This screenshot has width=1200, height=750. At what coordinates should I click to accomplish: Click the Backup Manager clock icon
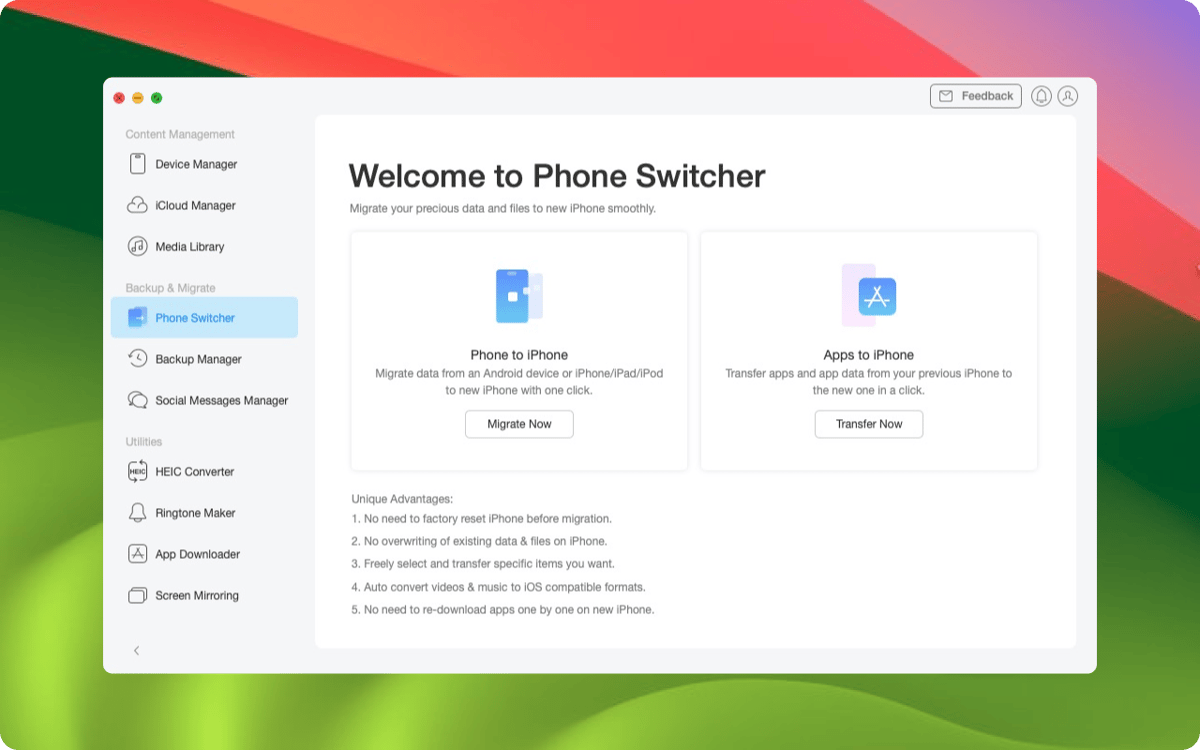(x=138, y=359)
